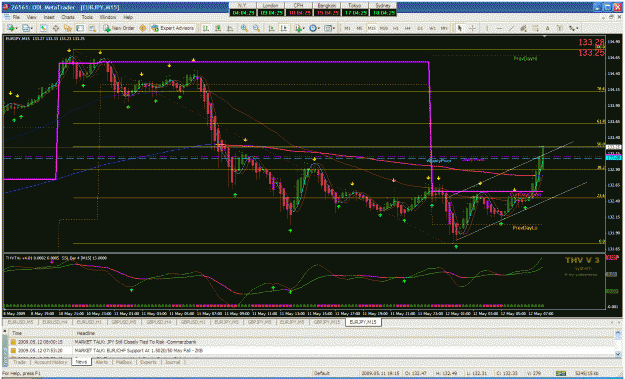Set timeframe to M5
This screenshot has height=379, width=625.
point(360,28)
